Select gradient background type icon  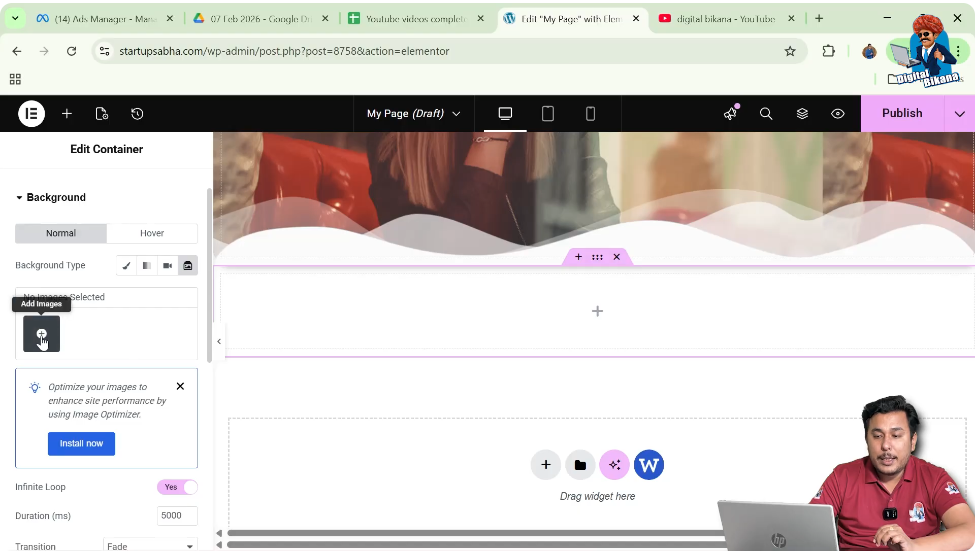(146, 265)
